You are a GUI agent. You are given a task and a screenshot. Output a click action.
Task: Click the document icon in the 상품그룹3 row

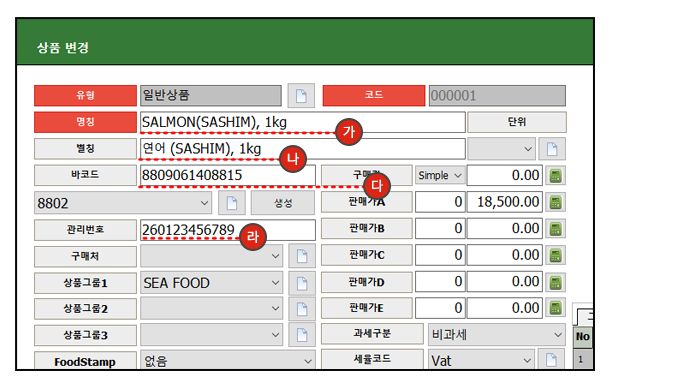pyautogui.click(x=301, y=335)
